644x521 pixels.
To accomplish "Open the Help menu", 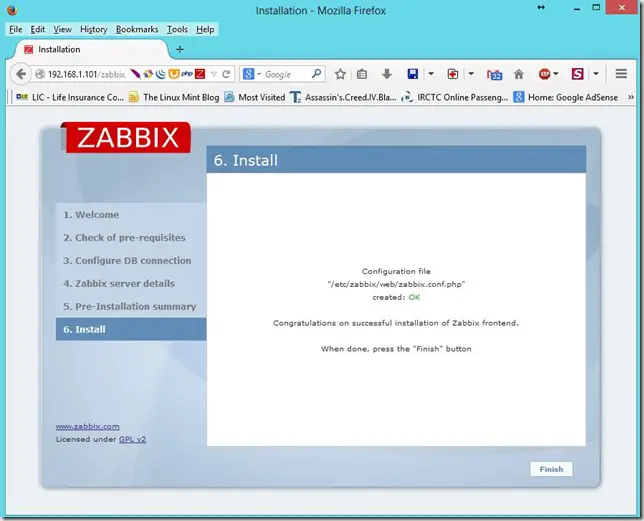I will [205, 30].
